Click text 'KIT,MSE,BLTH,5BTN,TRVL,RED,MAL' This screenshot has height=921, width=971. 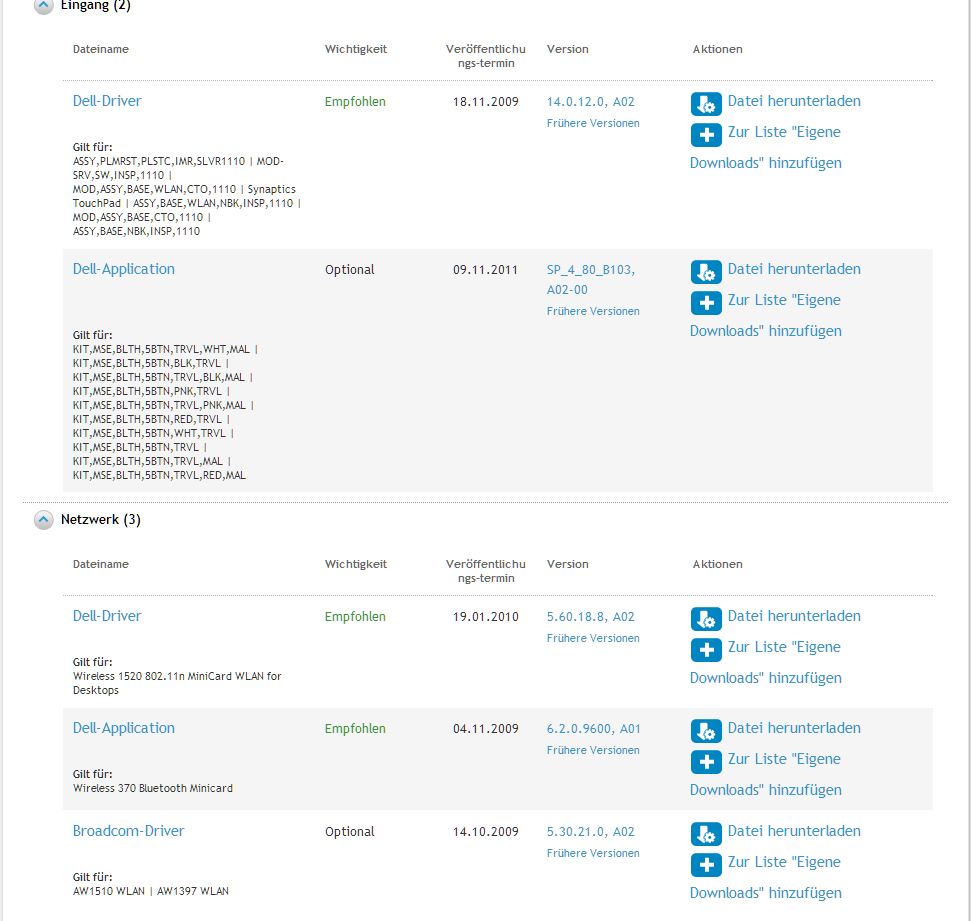159,476
